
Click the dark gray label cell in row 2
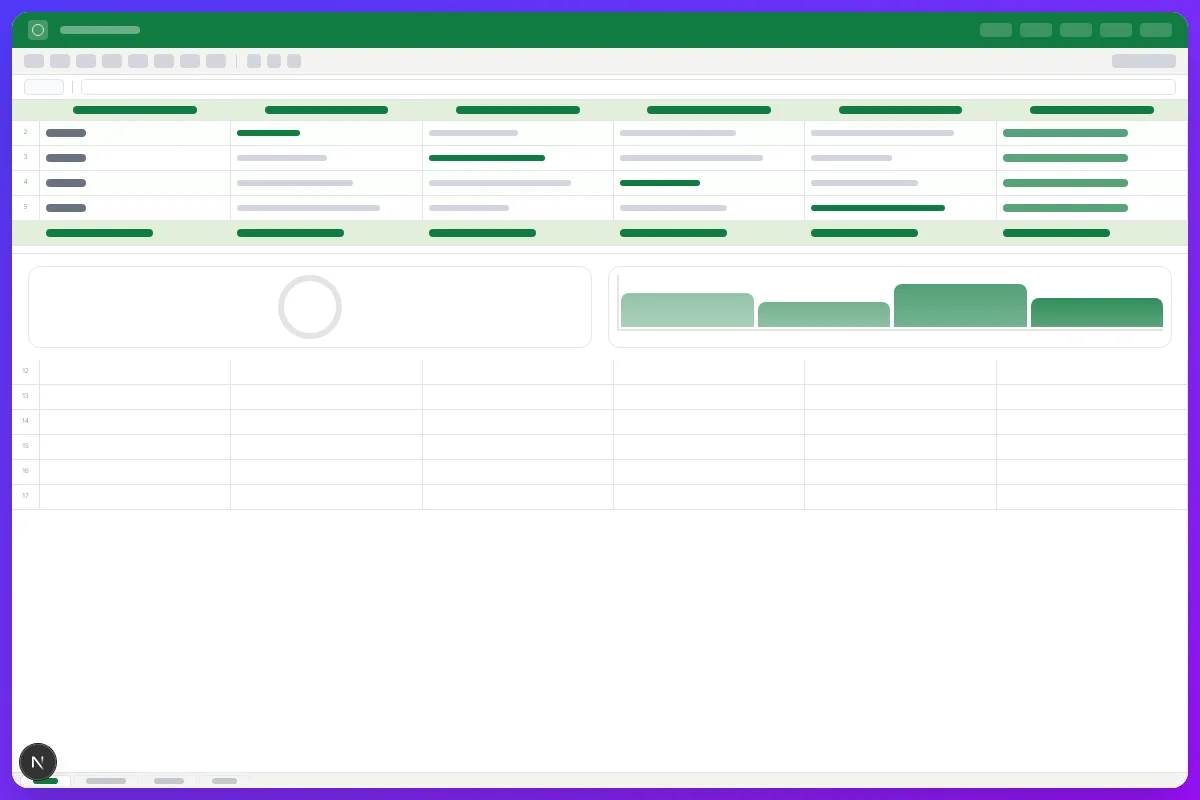click(x=135, y=133)
